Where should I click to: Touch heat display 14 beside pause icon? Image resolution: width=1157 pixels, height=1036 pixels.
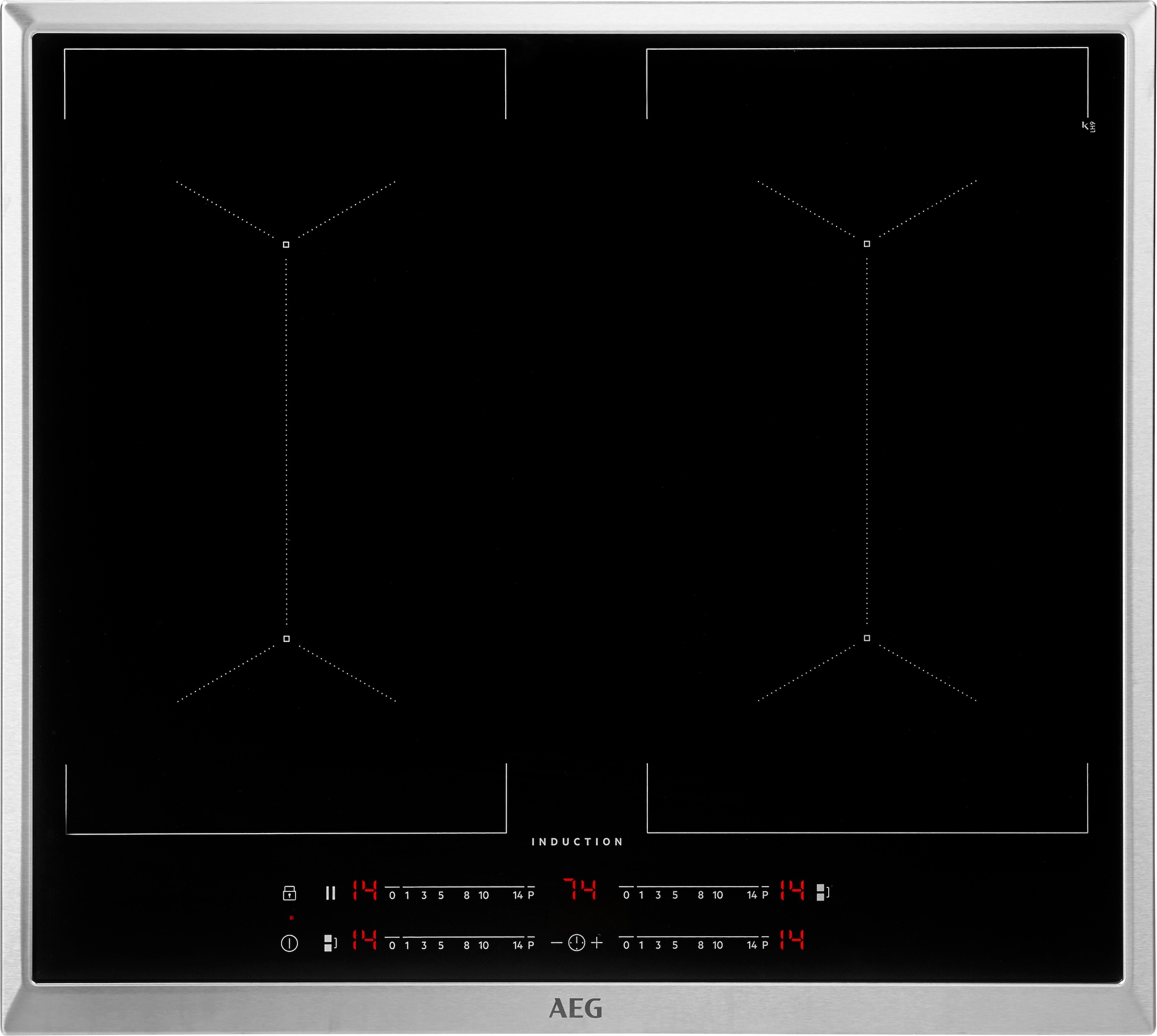click(364, 890)
